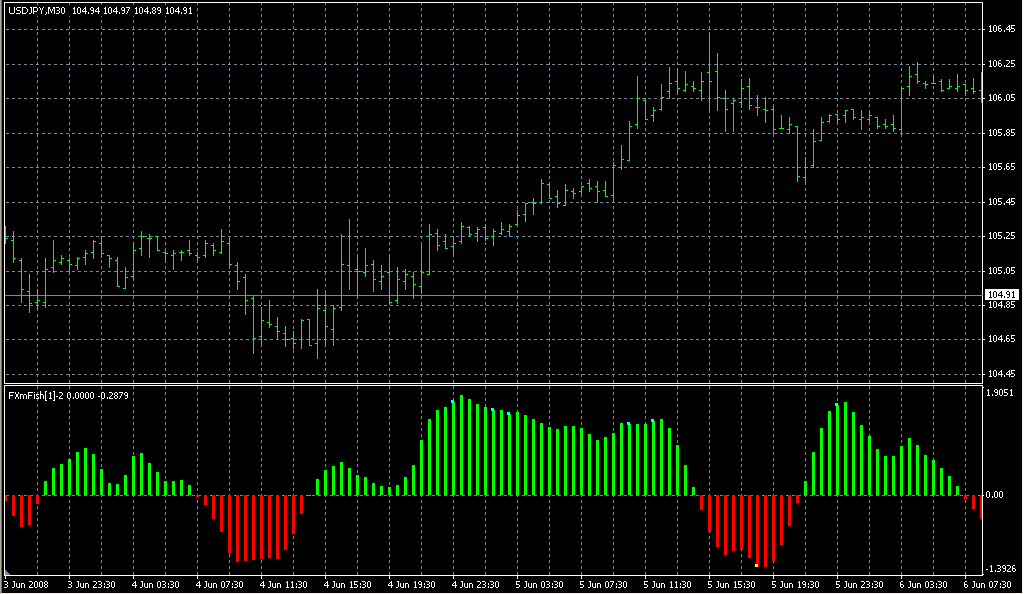Click the 0.00 indicator zero level label
The height and width of the screenshot is (594, 1024).
click(997, 495)
